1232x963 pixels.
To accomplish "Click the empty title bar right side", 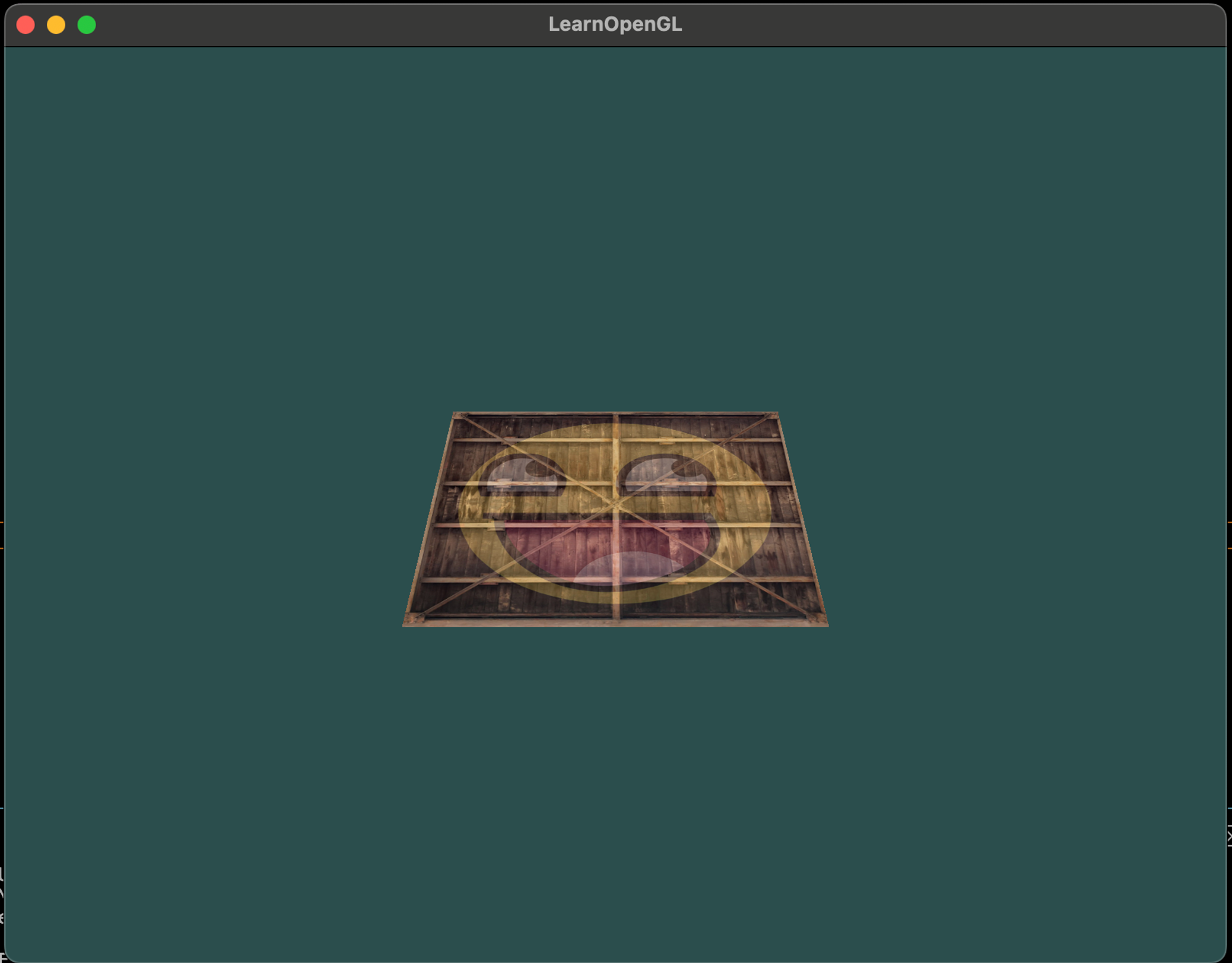I will [x=986, y=25].
